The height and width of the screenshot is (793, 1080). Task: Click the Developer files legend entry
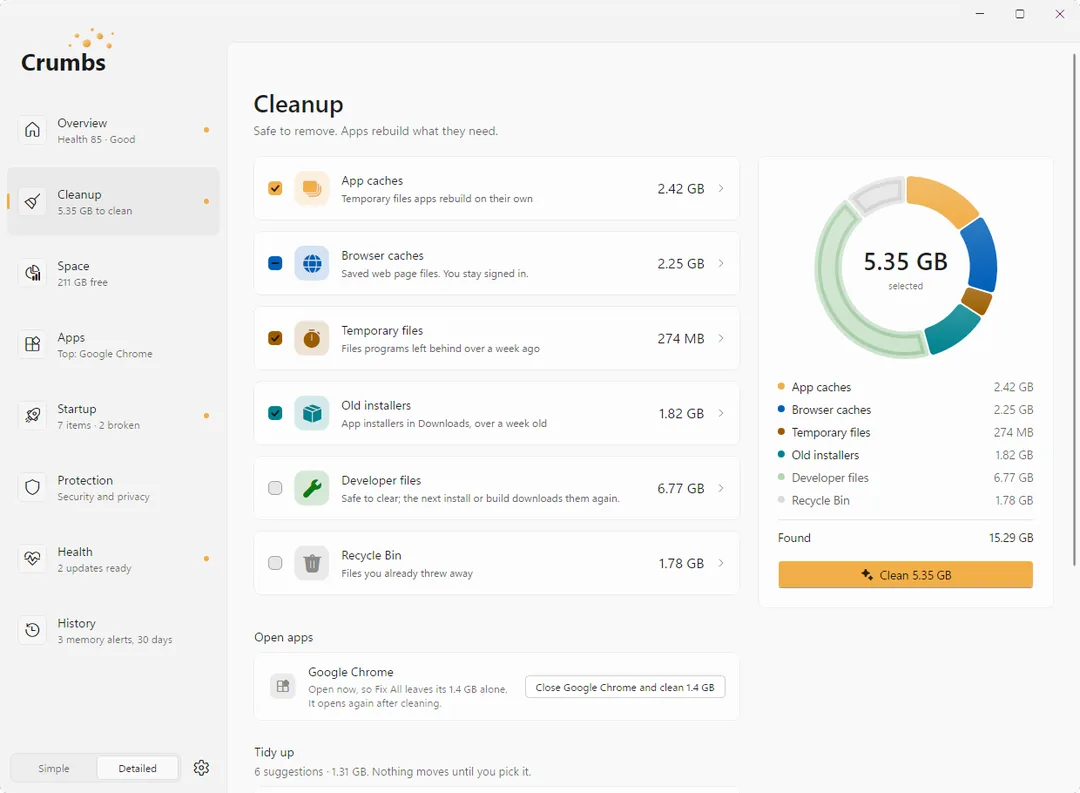(905, 478)
